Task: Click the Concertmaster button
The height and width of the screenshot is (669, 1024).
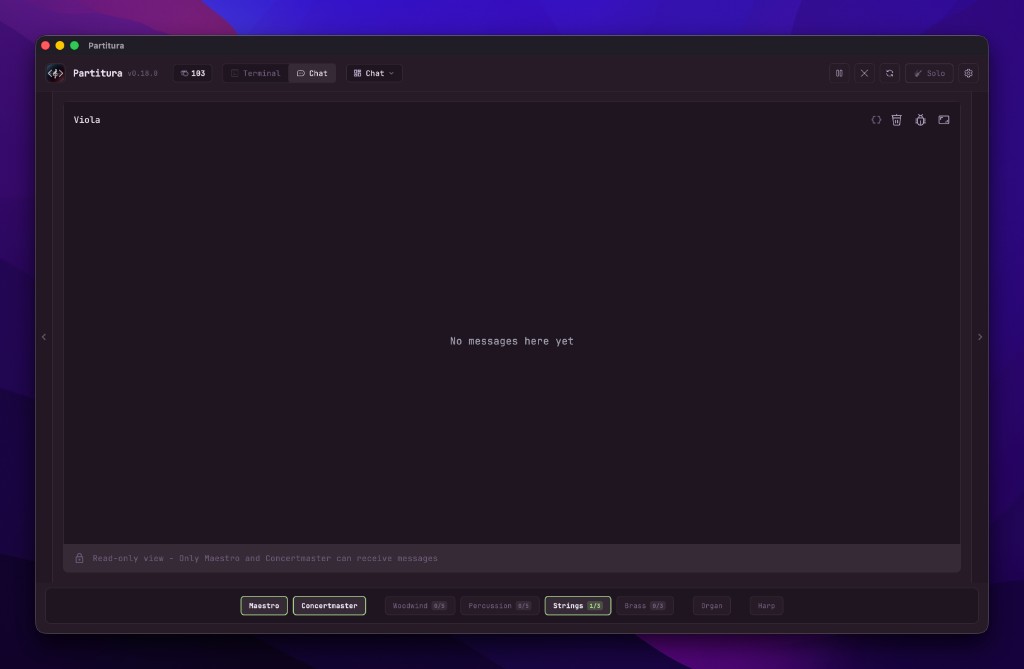Action: tap(329, 606)
